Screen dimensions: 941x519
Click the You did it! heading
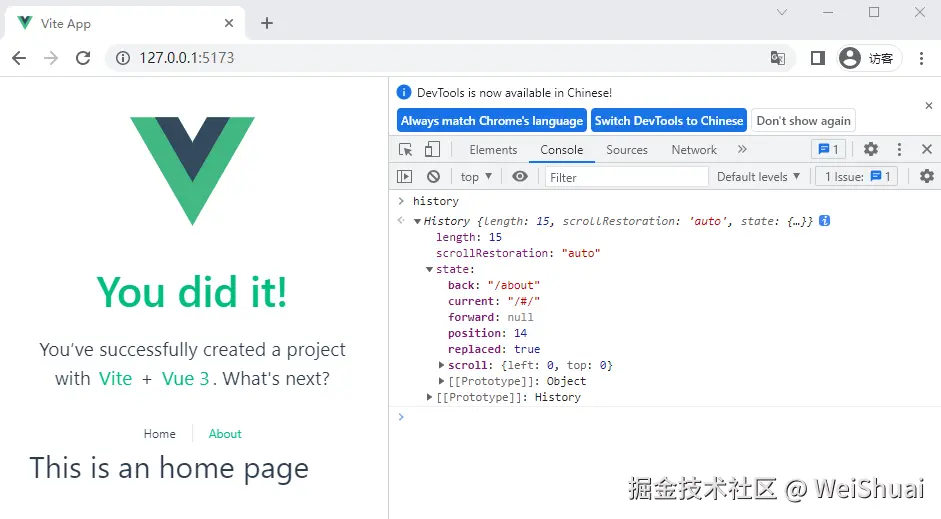(192, 292)
